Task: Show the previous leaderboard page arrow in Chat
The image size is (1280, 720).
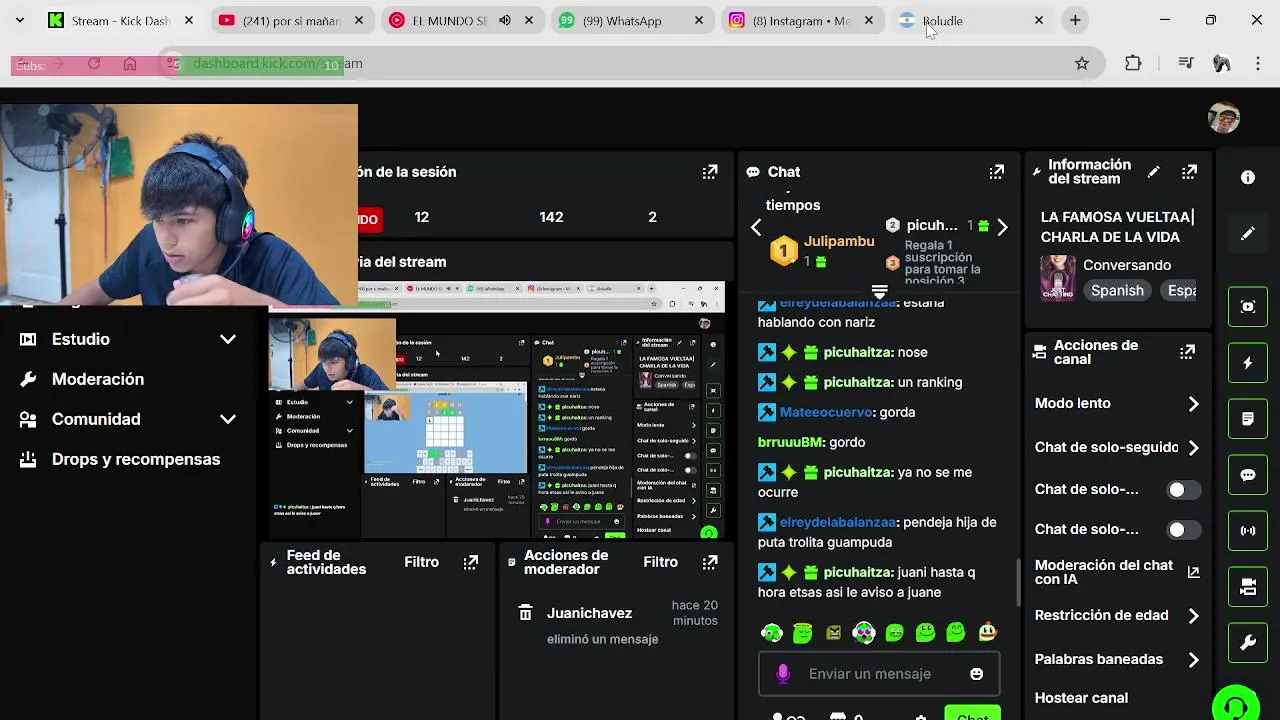Action: (x=756, y=227)
